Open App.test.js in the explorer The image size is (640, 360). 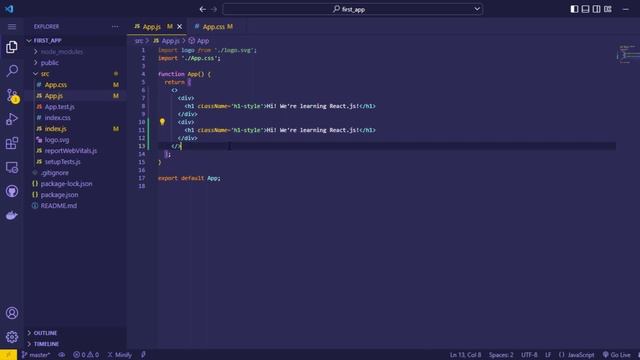point(60,107)
